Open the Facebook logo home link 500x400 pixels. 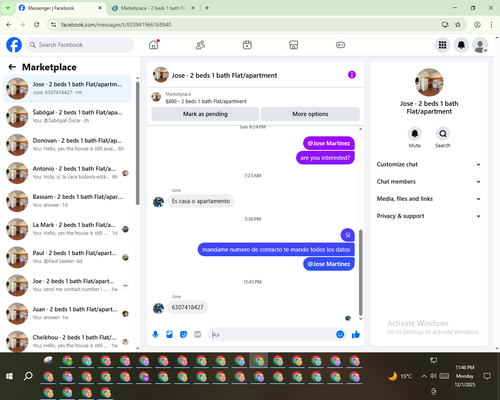(14, 45)
